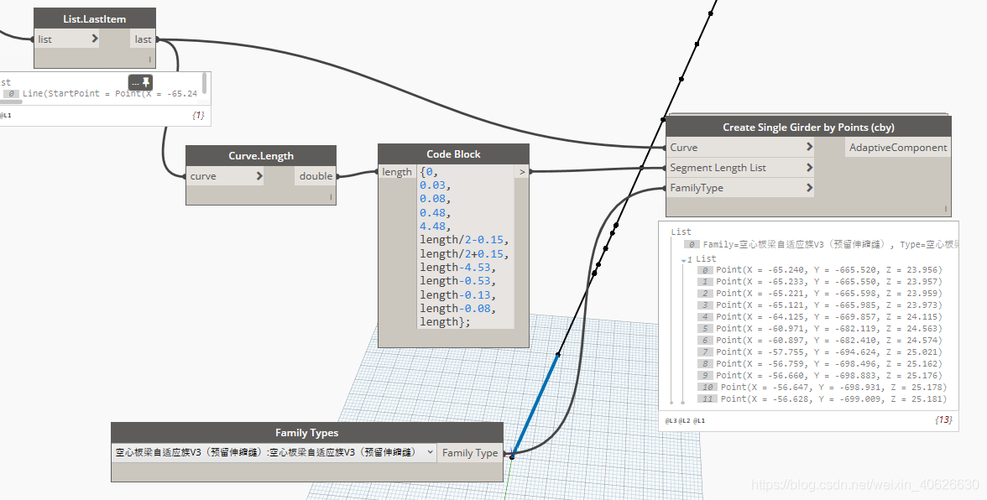This screenshot has height=500, width=987.
Task: Select the @L2 list level label
Action: [684, 422]
